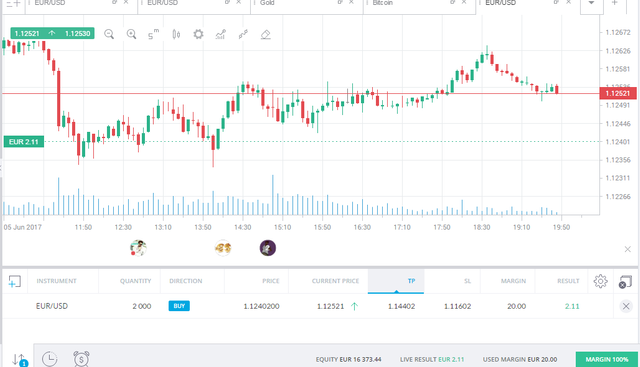This screenshot has height=367, width=640.
Task: Sort positions by MARGIN column
Action: point(513,281)
